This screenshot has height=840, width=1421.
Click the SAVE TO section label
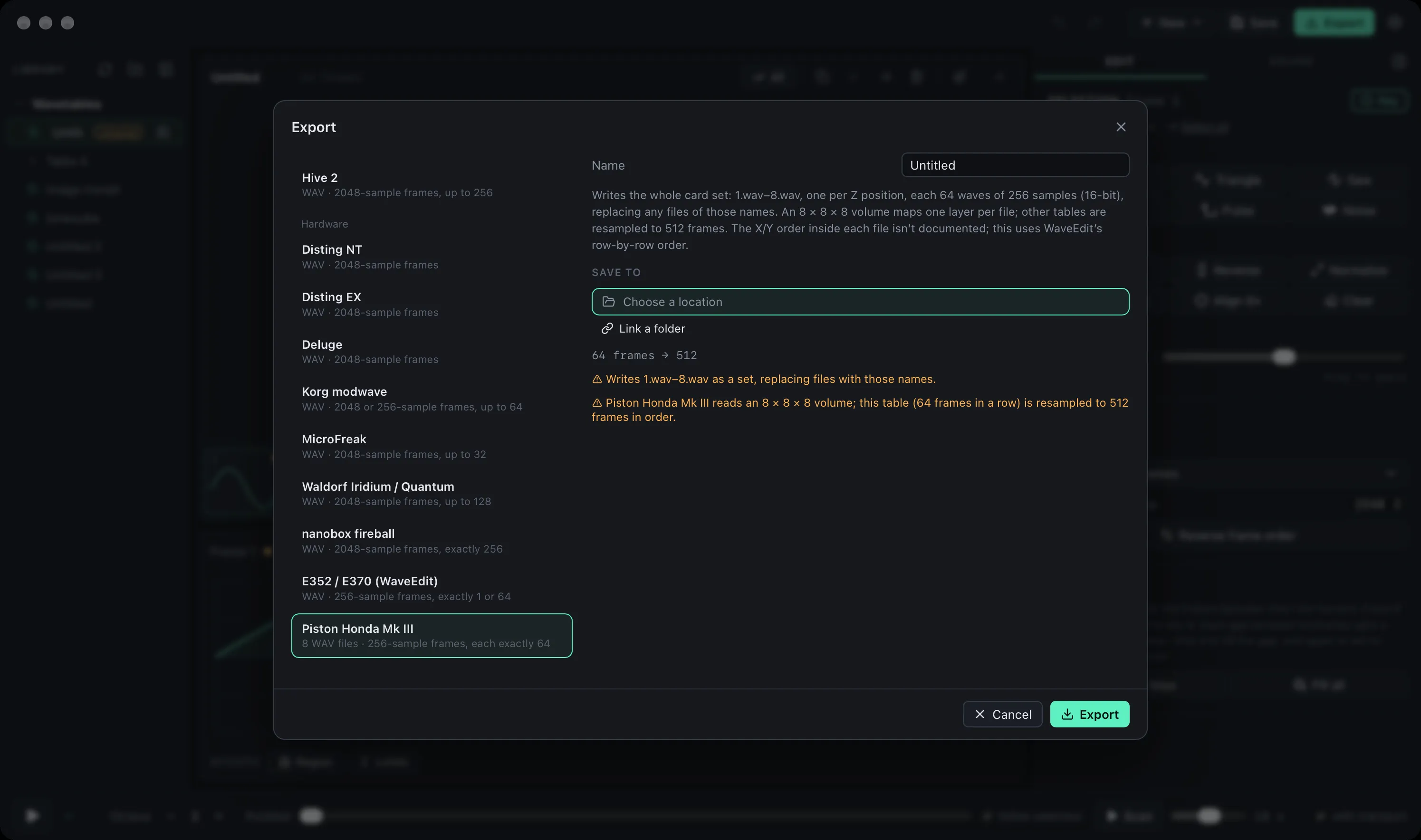[x=616, y=272]
